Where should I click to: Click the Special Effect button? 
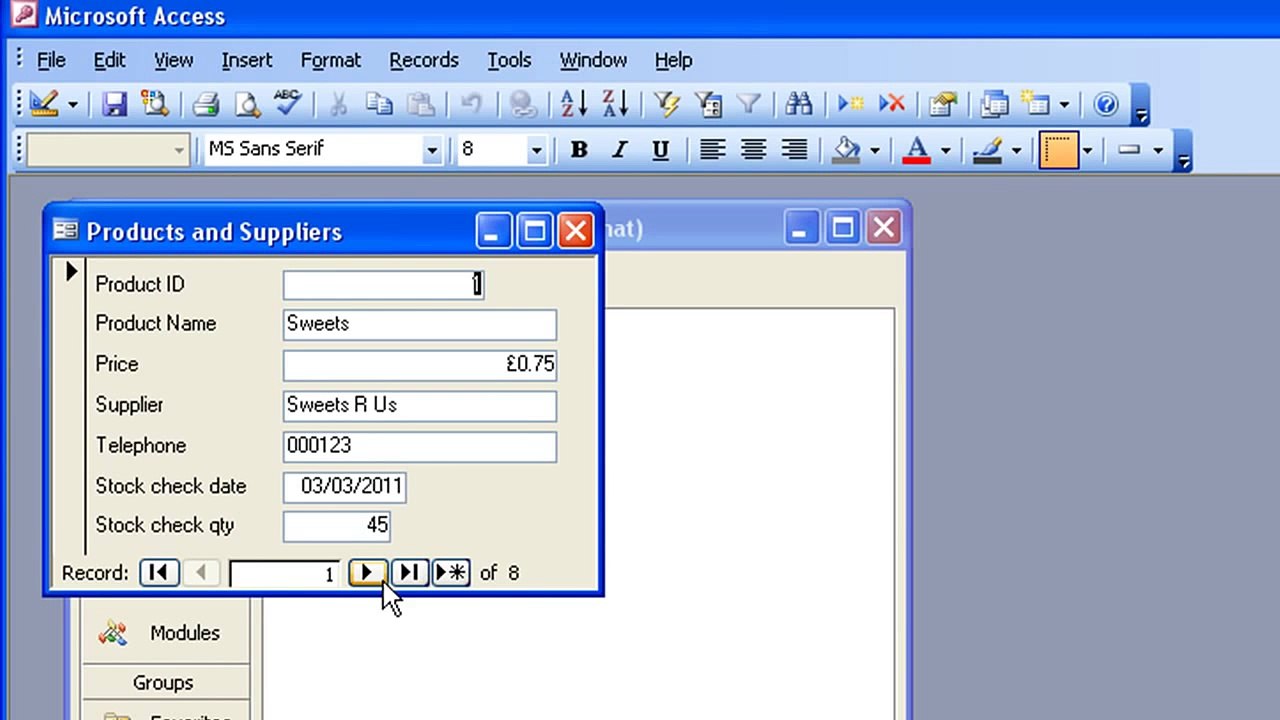(1129, 150)
